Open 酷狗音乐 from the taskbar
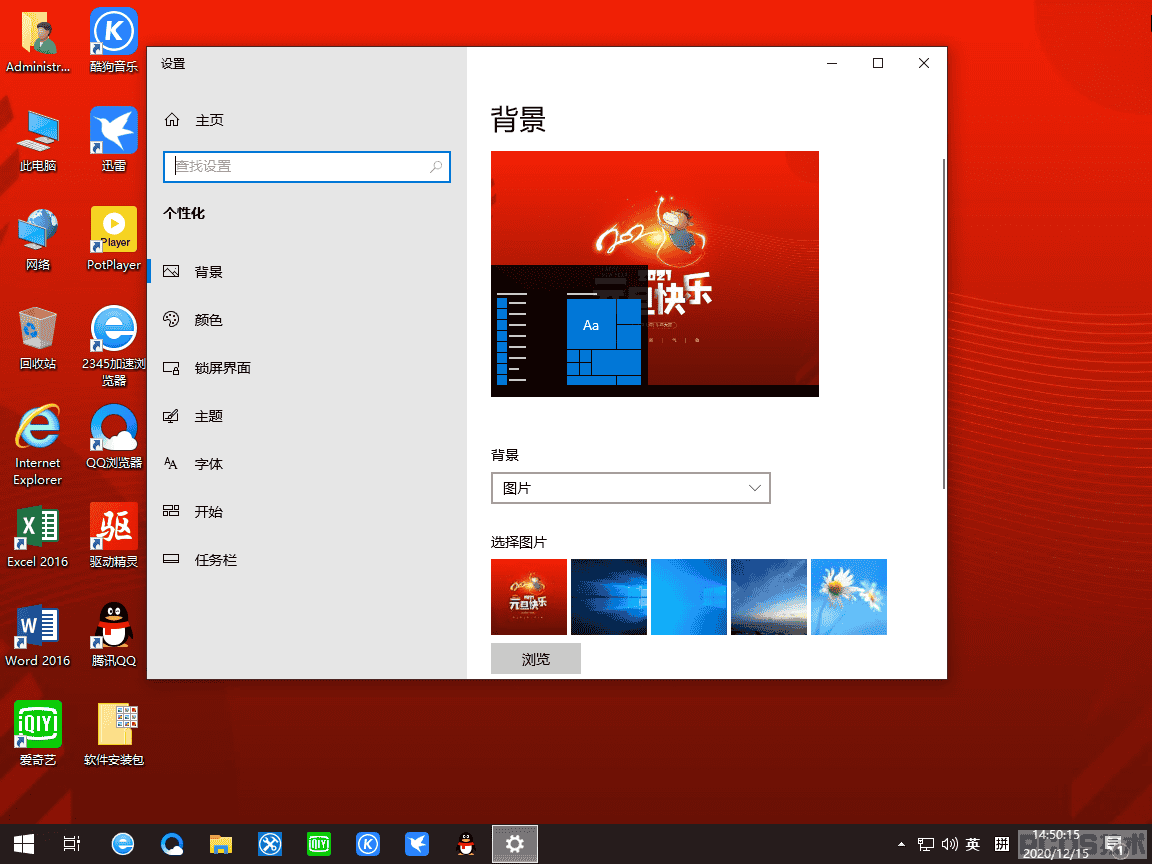 [x=367, y=844]
